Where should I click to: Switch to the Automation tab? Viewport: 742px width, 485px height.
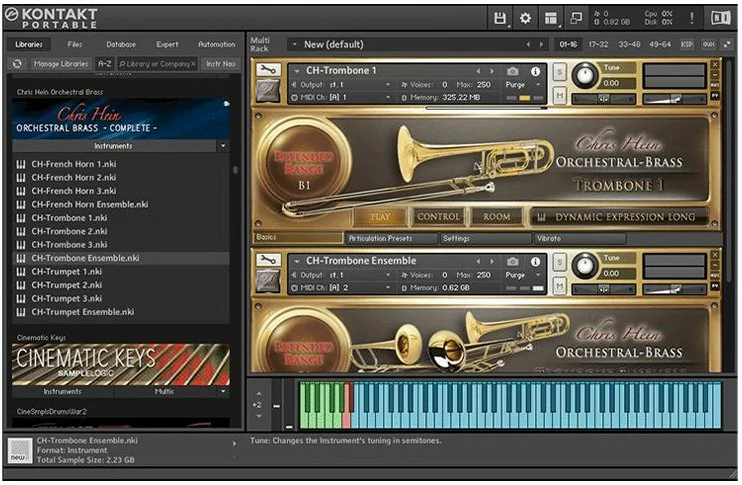[216, 44]
